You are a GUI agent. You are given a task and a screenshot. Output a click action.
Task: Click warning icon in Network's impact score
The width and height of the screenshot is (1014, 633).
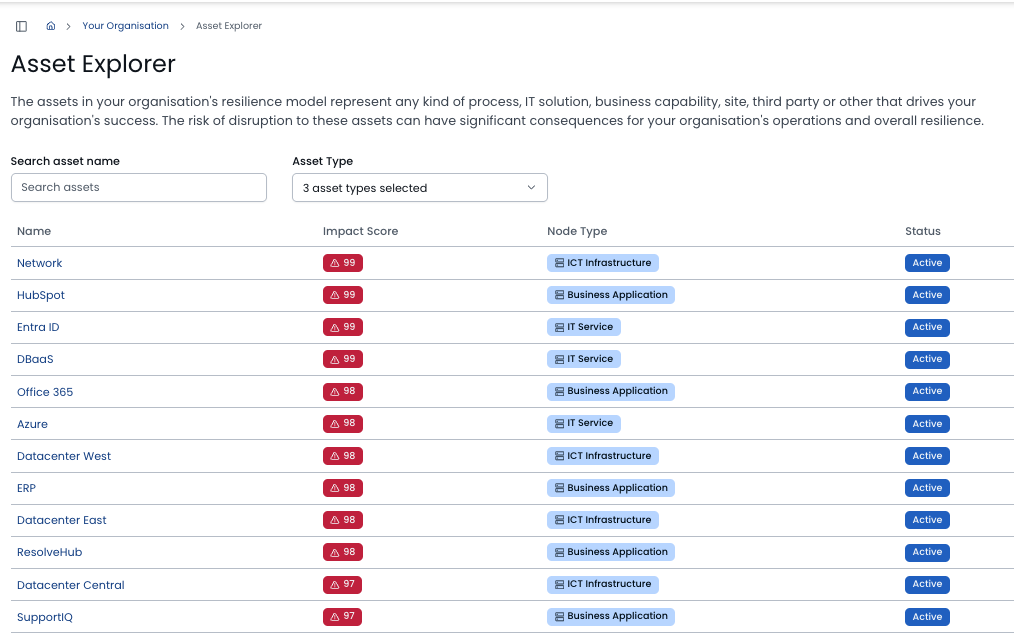point(335,263)
